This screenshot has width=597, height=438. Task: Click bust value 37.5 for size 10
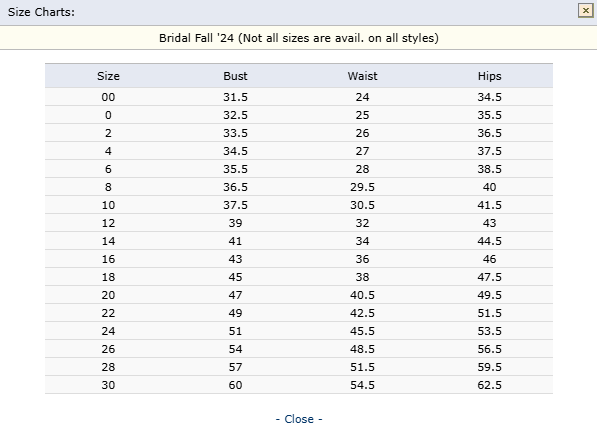[x=235, y=205]
